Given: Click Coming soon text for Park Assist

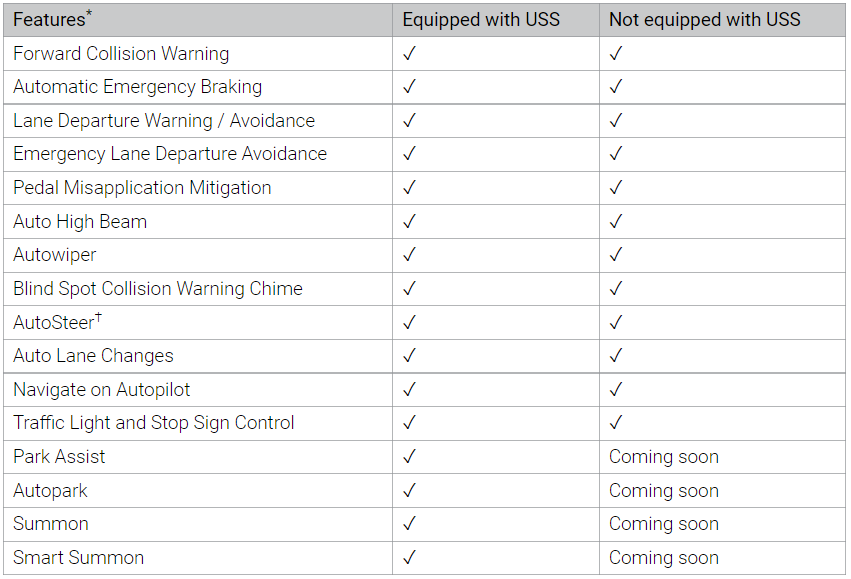Looking at the screenshot, I should (x=664, y=457).
